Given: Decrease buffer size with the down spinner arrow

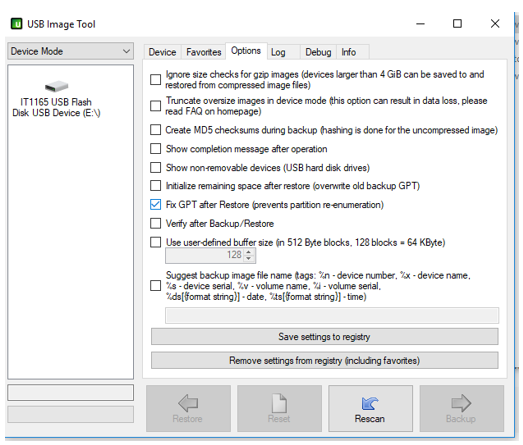Looking at the screenshot, I should [x=248, y=259].
